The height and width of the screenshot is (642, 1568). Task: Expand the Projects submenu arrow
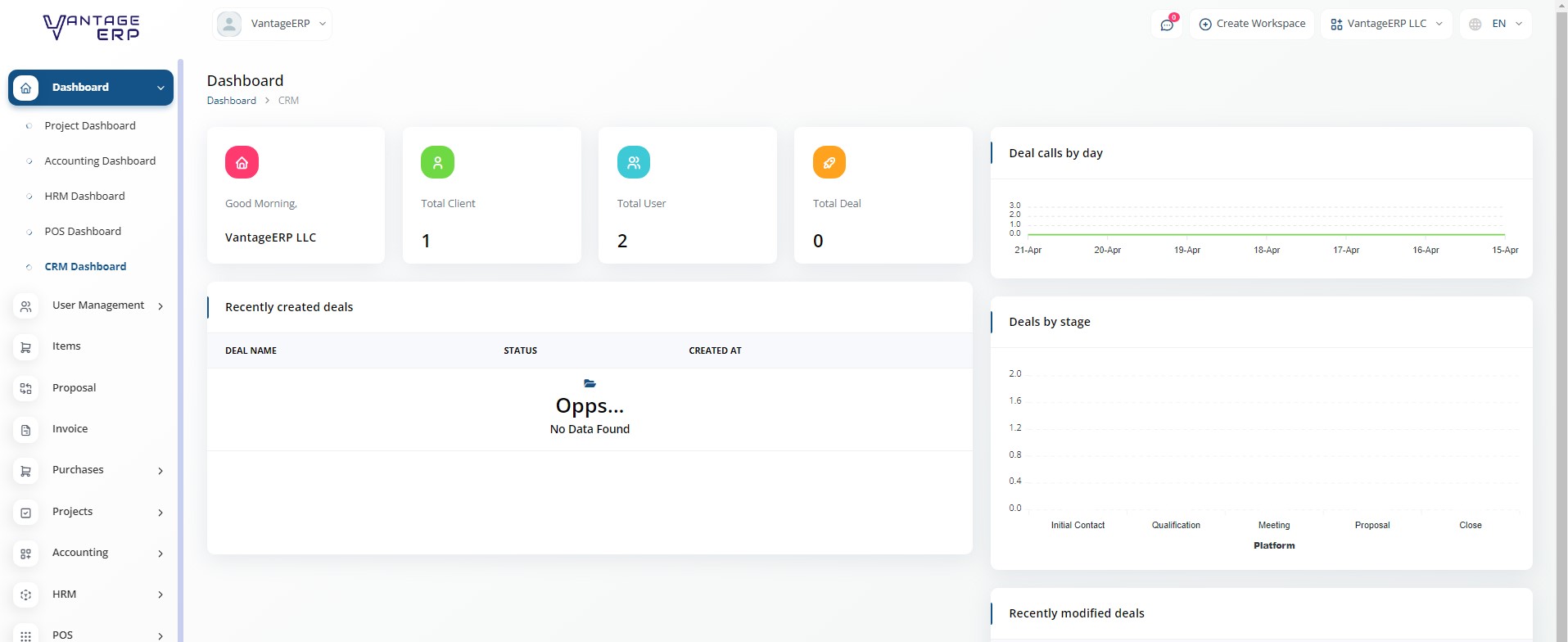pyautogui.click(x=160, y=513)
